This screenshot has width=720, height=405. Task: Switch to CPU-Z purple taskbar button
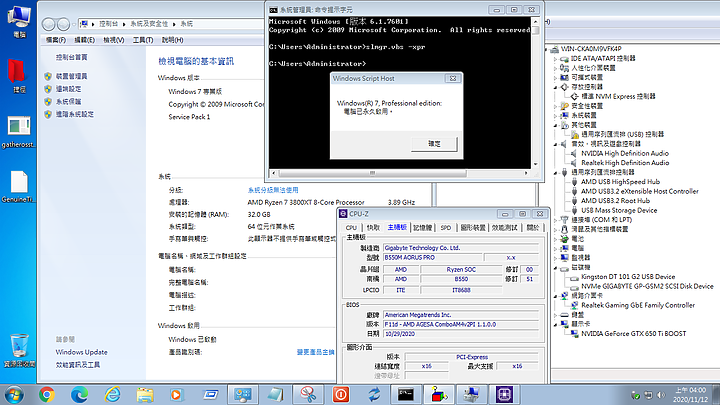(x=504, y=394)
